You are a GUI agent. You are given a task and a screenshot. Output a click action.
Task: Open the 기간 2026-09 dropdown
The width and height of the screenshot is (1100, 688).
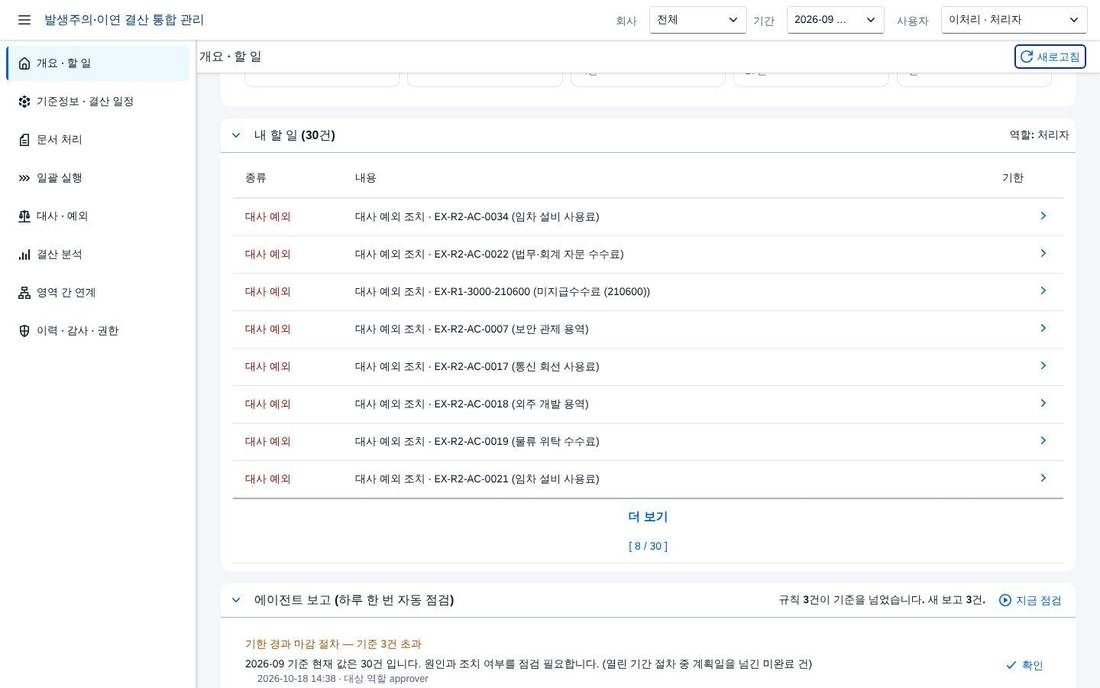835,20
